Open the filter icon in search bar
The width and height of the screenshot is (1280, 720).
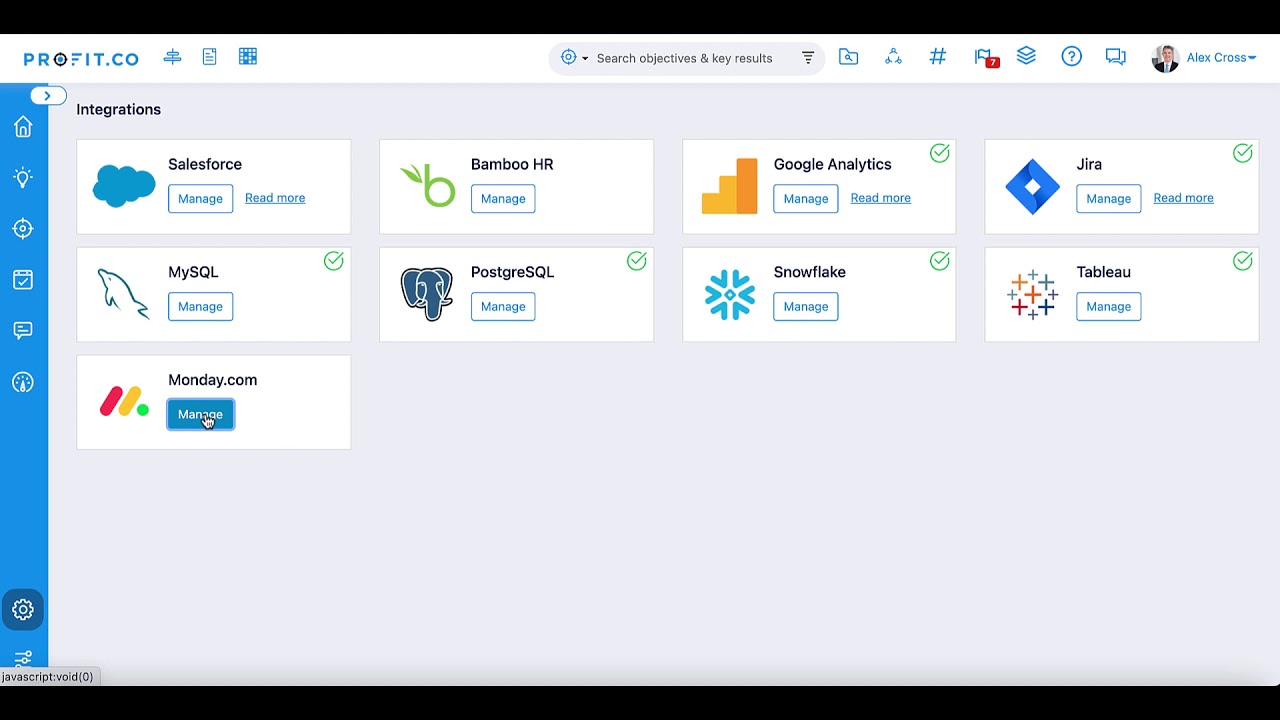[x=808, y=58]
